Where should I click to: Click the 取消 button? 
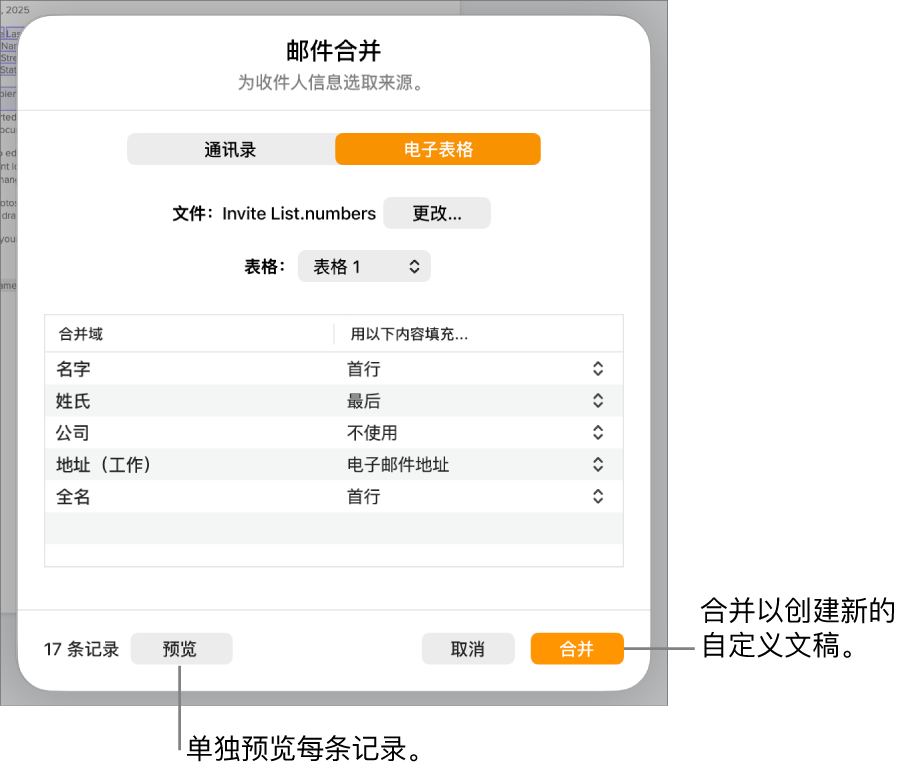467,648
